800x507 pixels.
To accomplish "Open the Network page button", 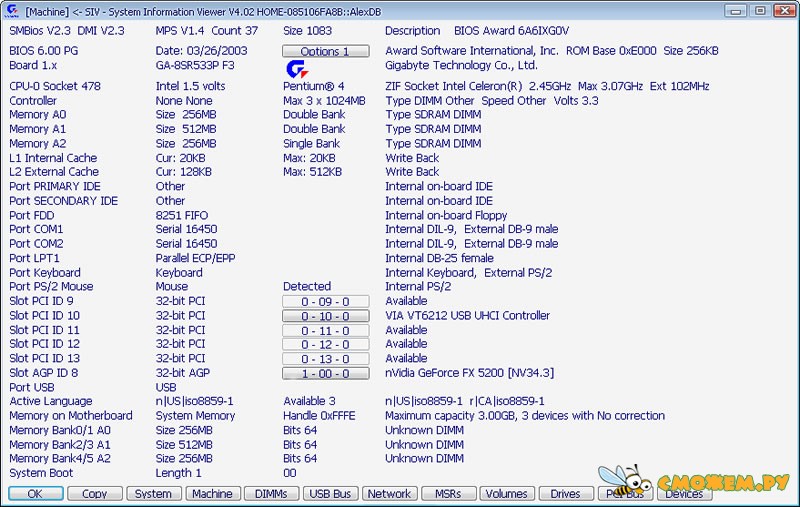I will [389, 494].
